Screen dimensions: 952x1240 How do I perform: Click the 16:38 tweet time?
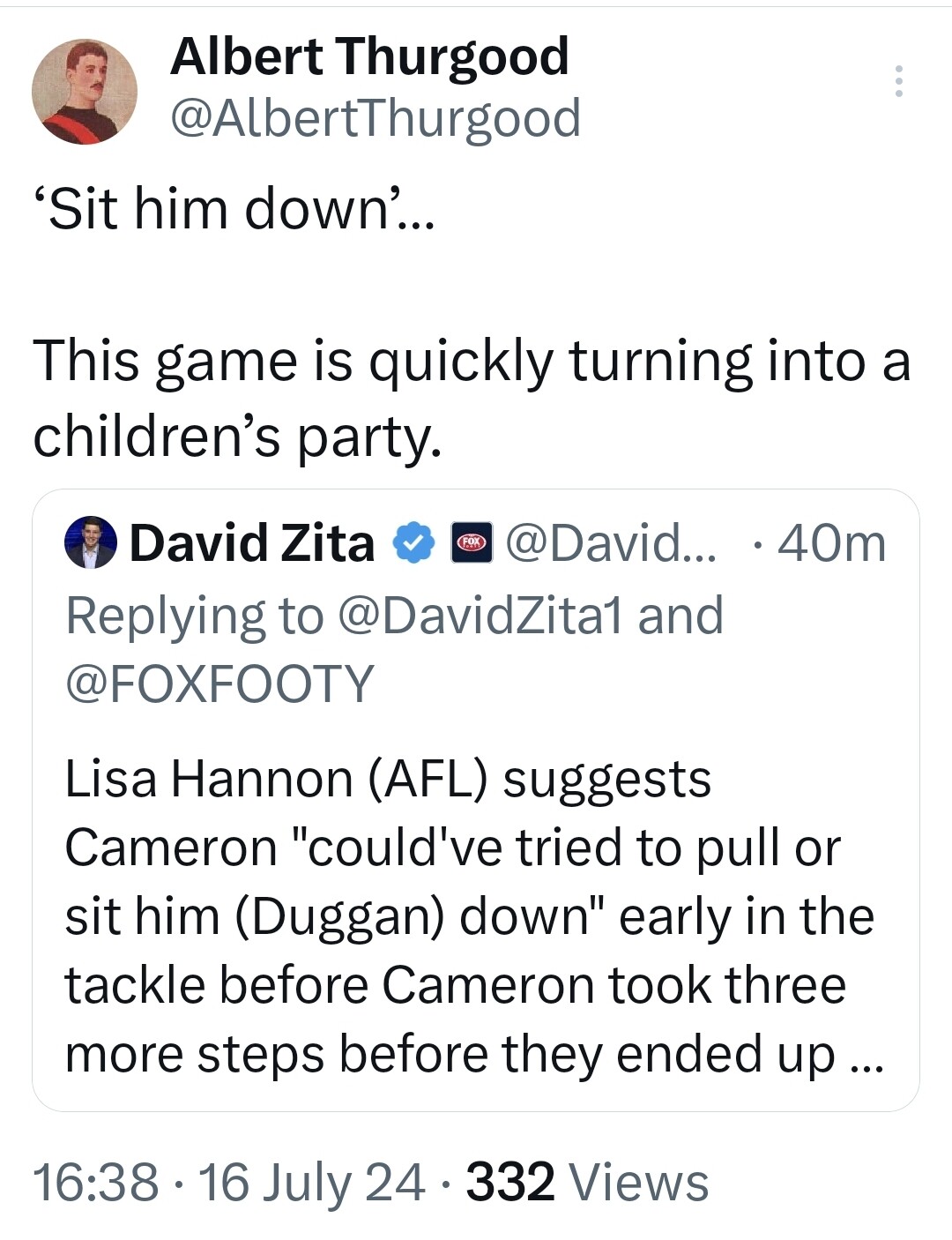pos(96,1183)
